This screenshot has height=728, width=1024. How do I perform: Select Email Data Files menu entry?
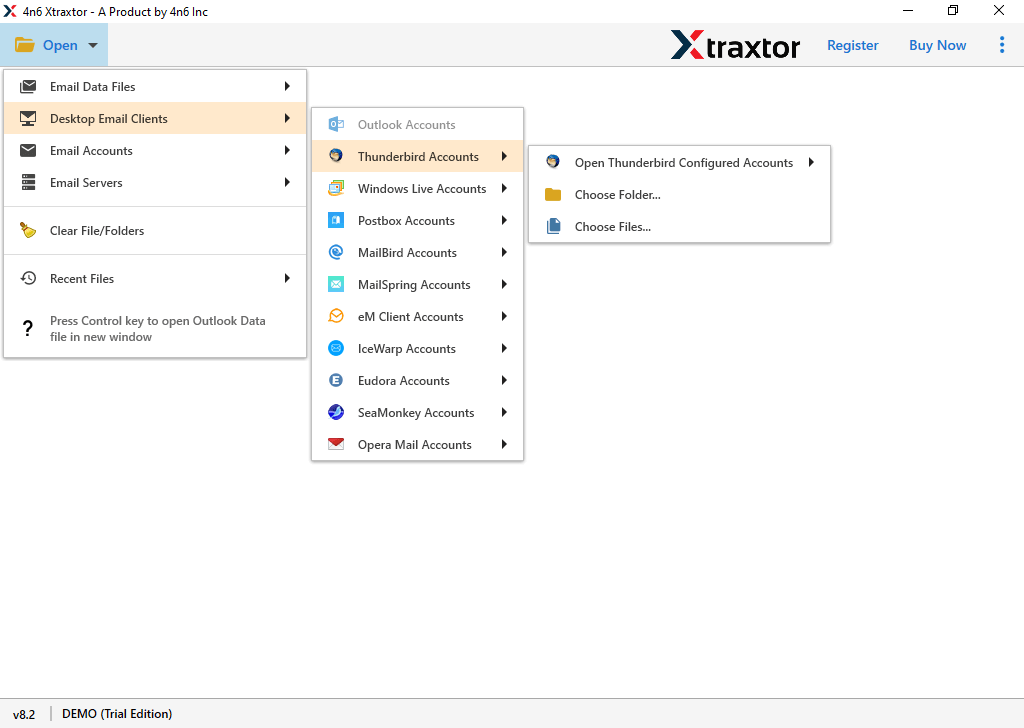93,87
